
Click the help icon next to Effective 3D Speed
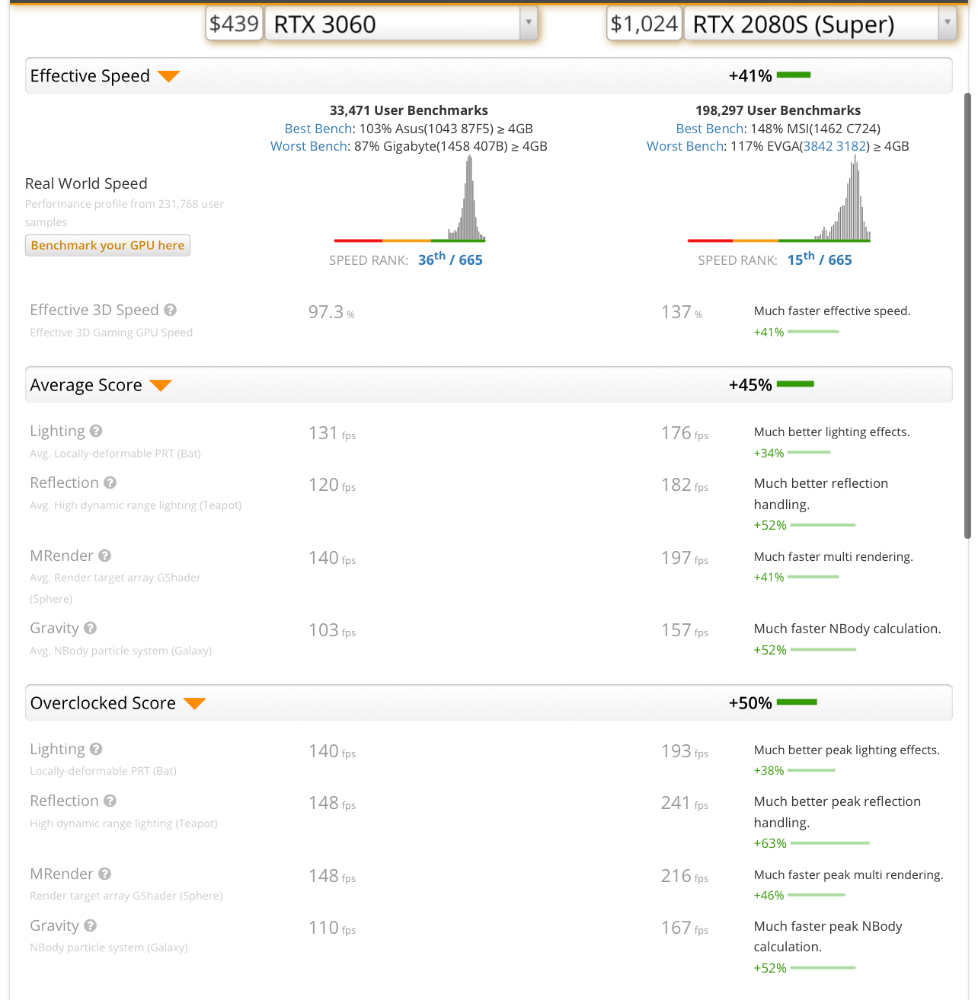pyautogui.click(x=171, y=311)
